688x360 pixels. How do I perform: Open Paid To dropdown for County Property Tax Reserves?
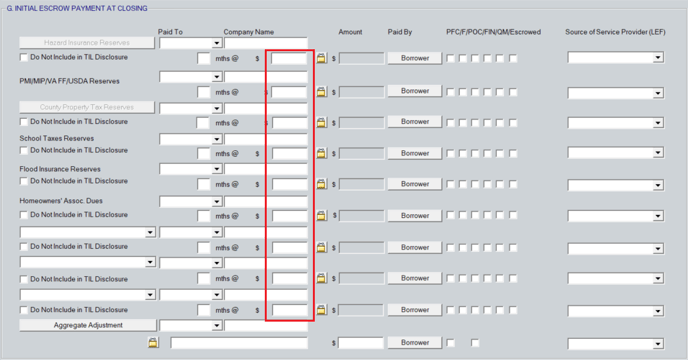click(217, 108)
